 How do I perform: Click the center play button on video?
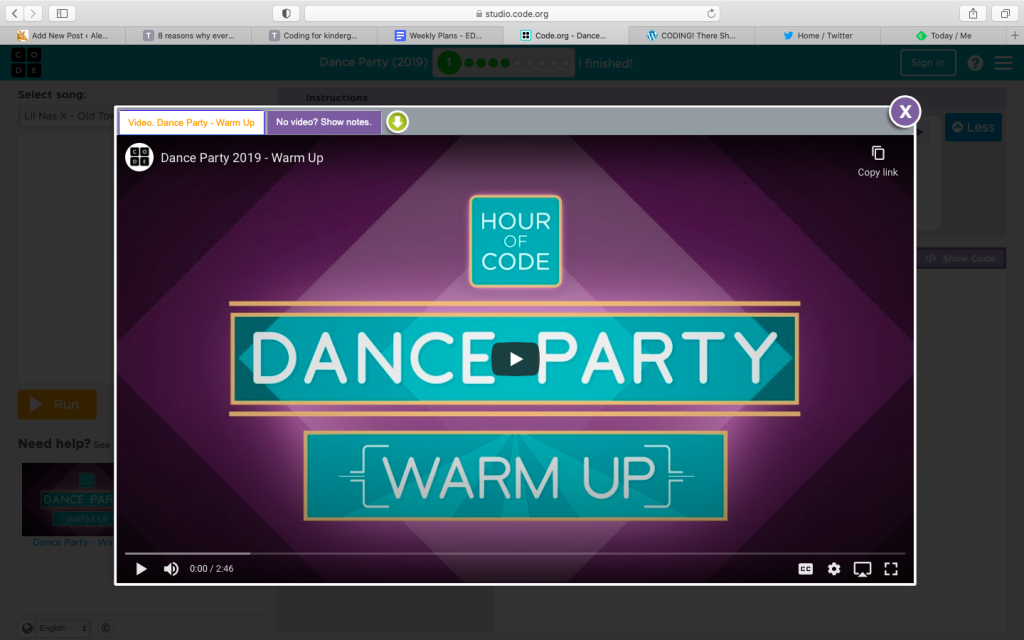[515, 359]
